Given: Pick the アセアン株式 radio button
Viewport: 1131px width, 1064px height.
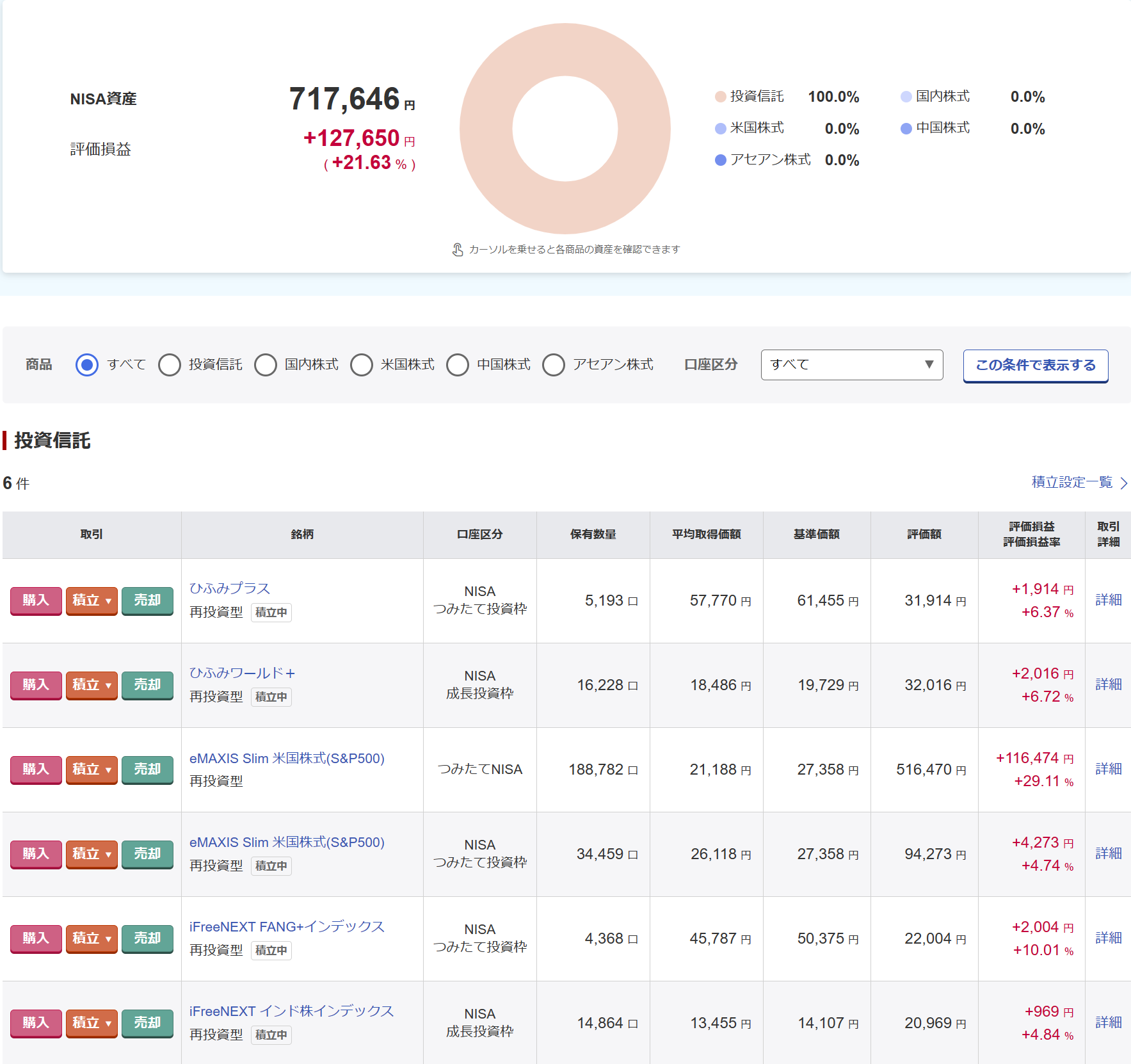Looking at the screenshot, I should [554, 365].
